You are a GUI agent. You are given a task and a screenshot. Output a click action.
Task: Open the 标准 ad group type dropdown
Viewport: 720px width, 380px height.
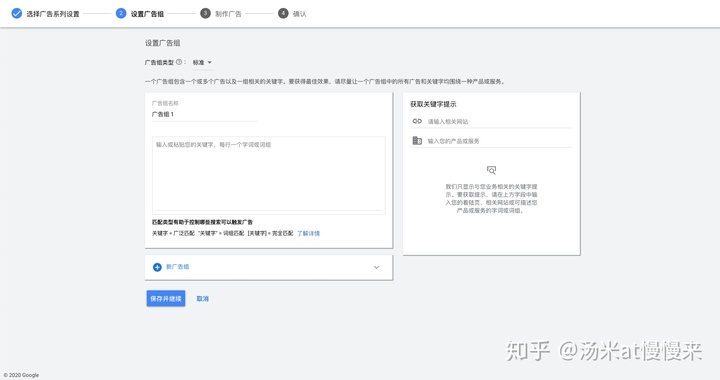pyautogui.click(x=202, y=62)
